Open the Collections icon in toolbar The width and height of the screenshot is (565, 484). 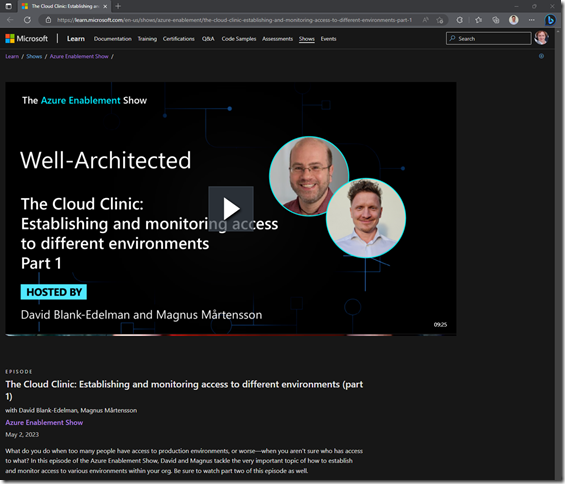coord(496,20)
